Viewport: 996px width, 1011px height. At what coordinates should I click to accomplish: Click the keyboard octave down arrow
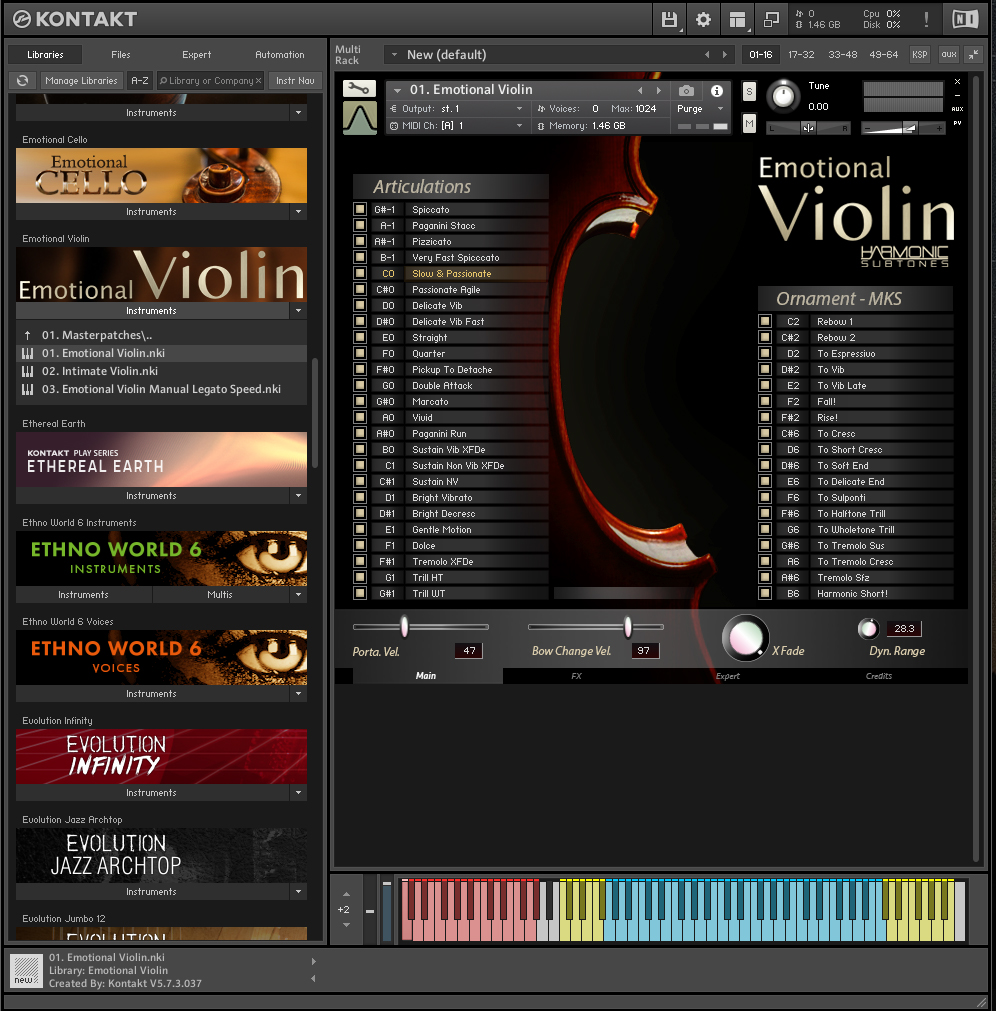pyautogui.click(x=346, y=925)
